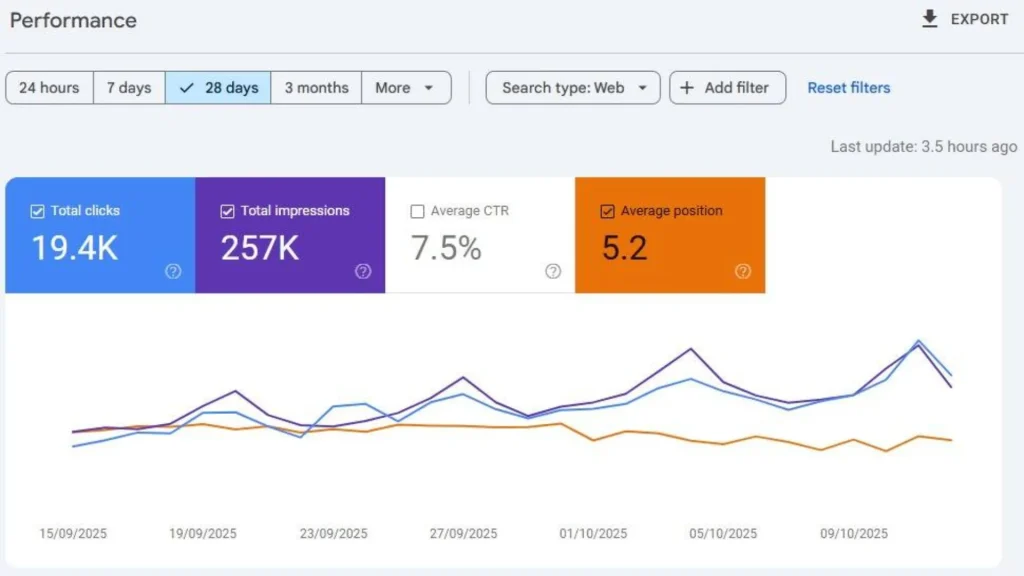Screen dimensions: 1024x576
Task: Disable the Total clicks checkbox
Action: [37, 211]
